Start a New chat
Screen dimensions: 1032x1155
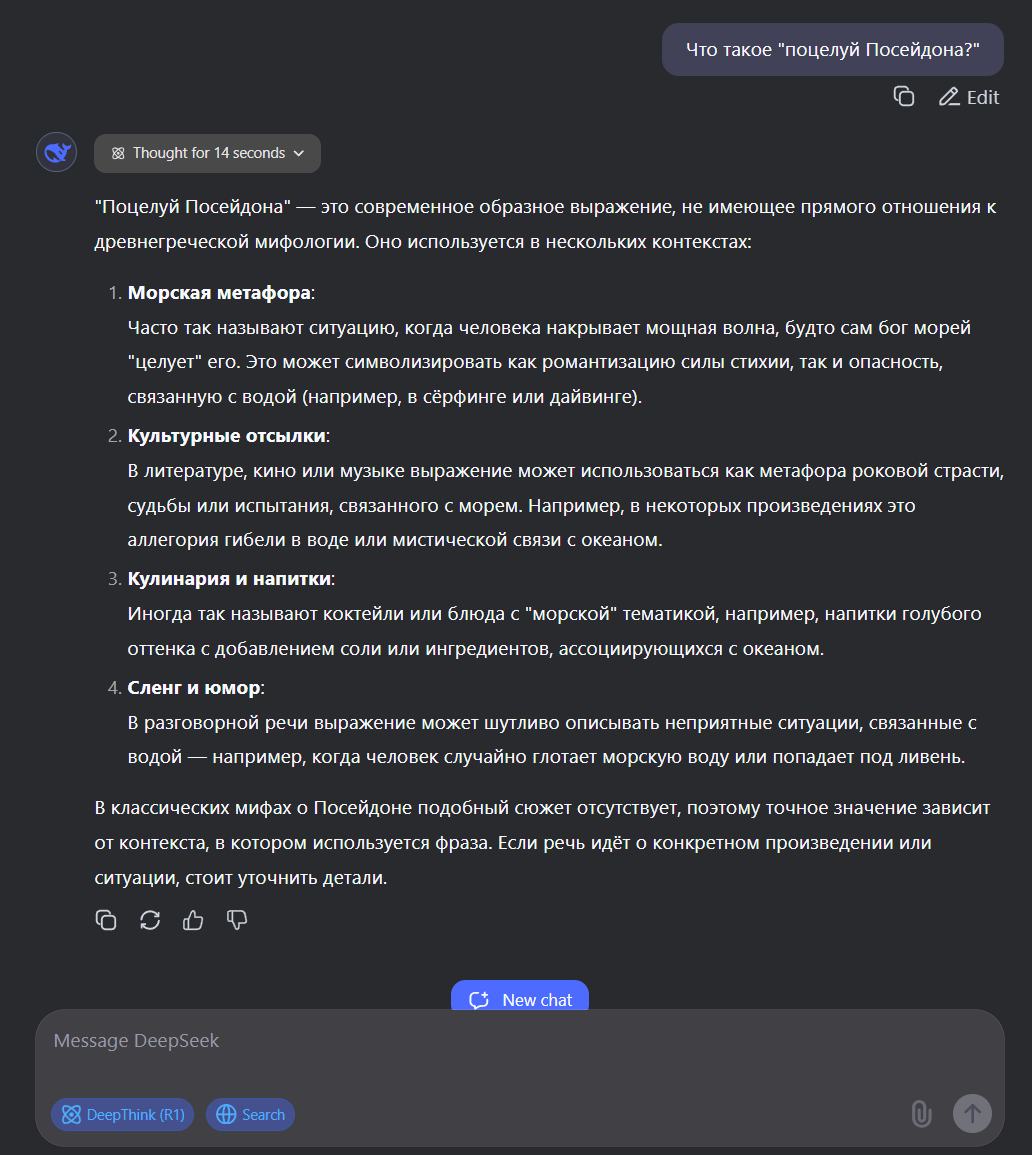pos(520,998)
